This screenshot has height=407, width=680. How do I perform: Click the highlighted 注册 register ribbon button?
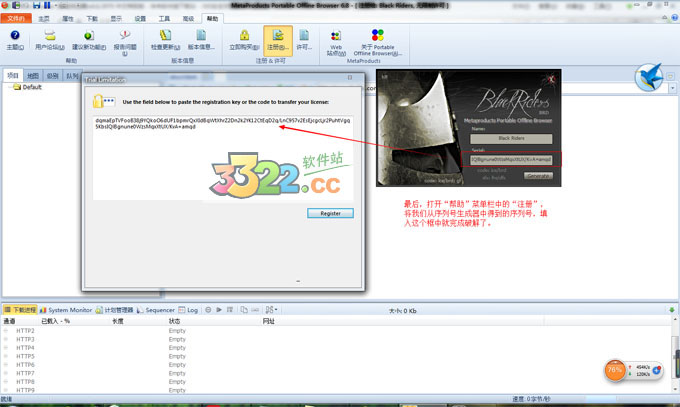(x=278, y=40)
